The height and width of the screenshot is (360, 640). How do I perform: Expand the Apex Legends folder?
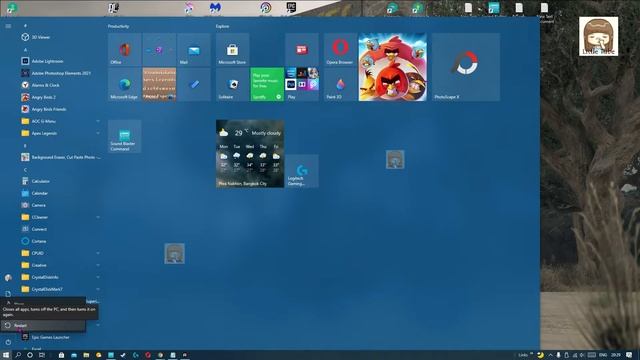(x=59, y=133)
